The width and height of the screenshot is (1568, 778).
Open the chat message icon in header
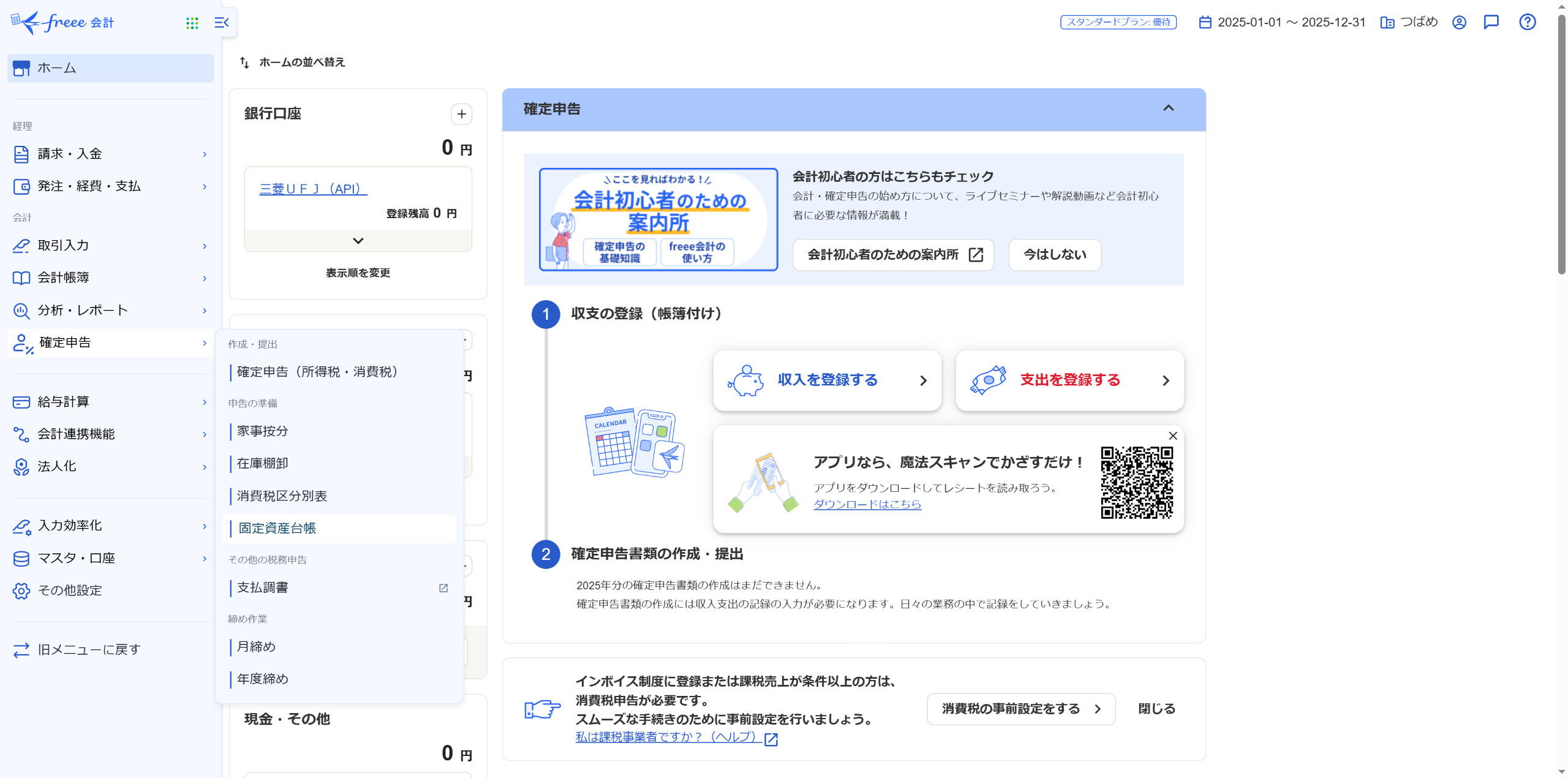click(x=1491, y=23)
